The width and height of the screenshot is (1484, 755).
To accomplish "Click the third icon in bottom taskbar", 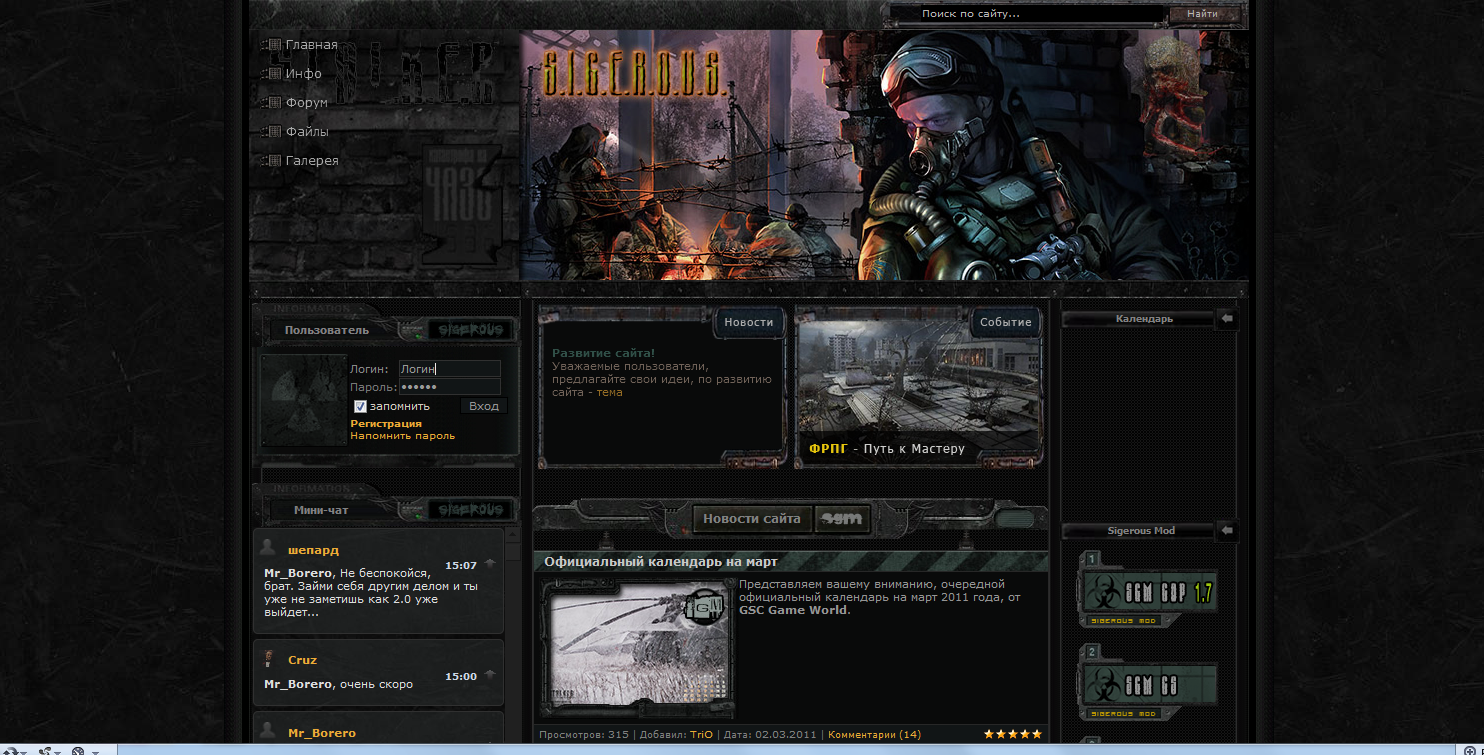I will click(x=79, y=750).
